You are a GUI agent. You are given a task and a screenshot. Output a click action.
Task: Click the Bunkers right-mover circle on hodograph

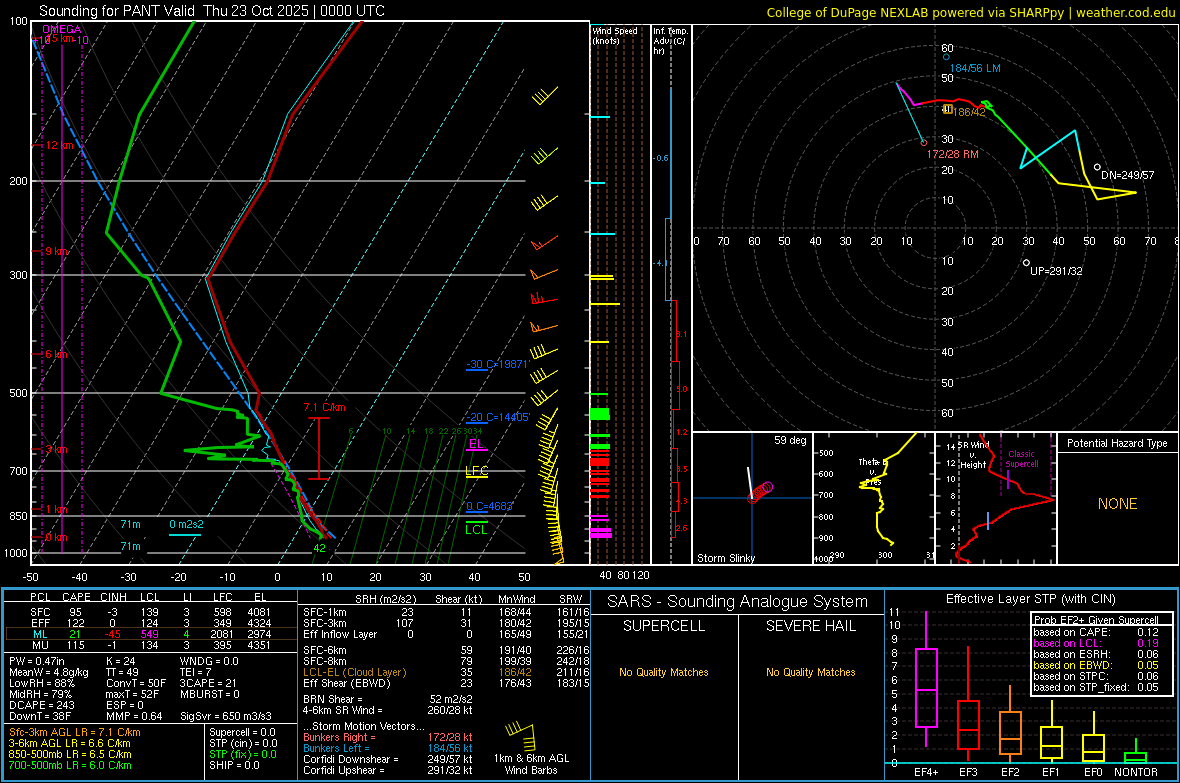click(x=924, y=142)
